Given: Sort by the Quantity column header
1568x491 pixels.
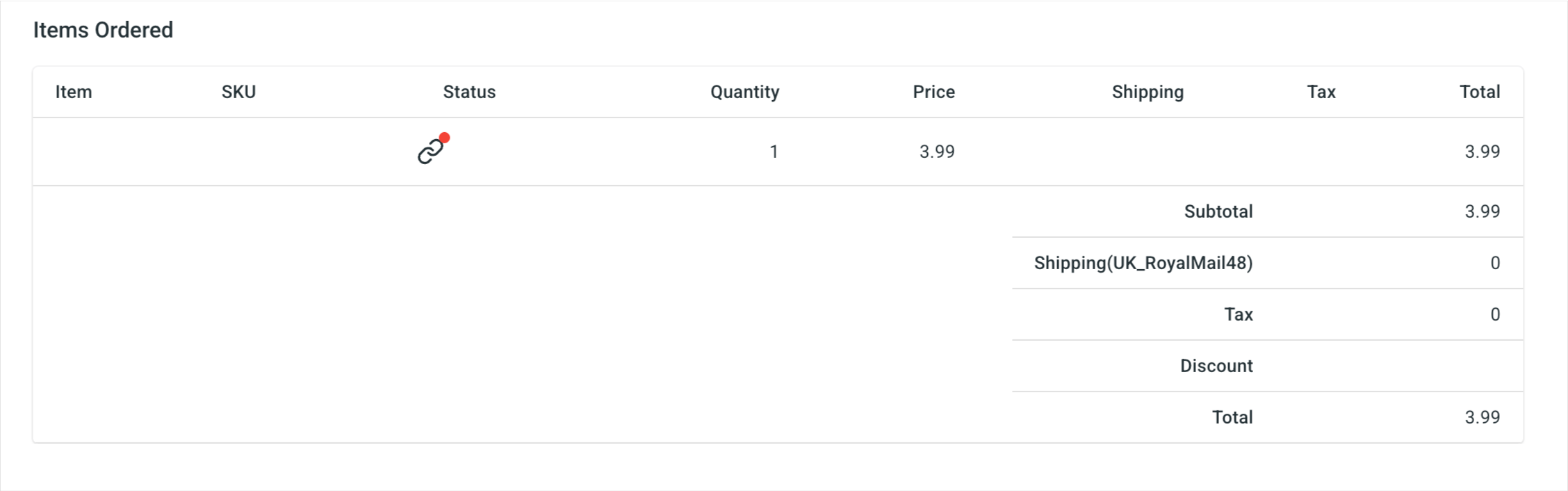Looking at the screenshot, I should (x=744, y=91).
